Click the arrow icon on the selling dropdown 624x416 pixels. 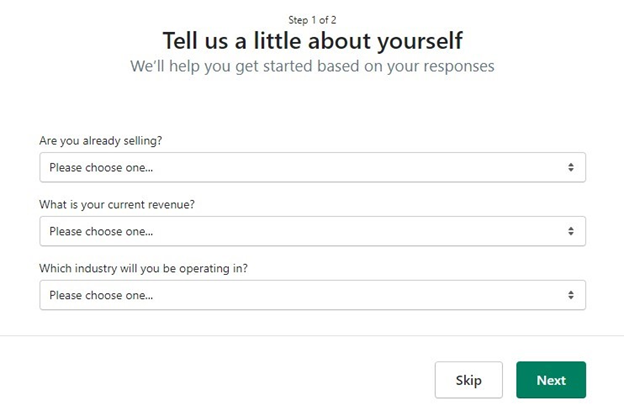(570, 167)
